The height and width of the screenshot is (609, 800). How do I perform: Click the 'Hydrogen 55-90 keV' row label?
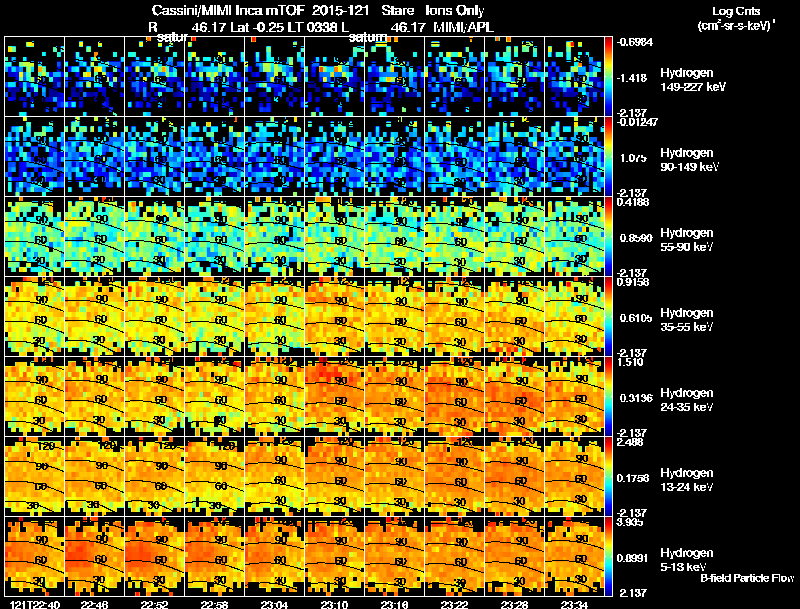click(x=687, y=240)
